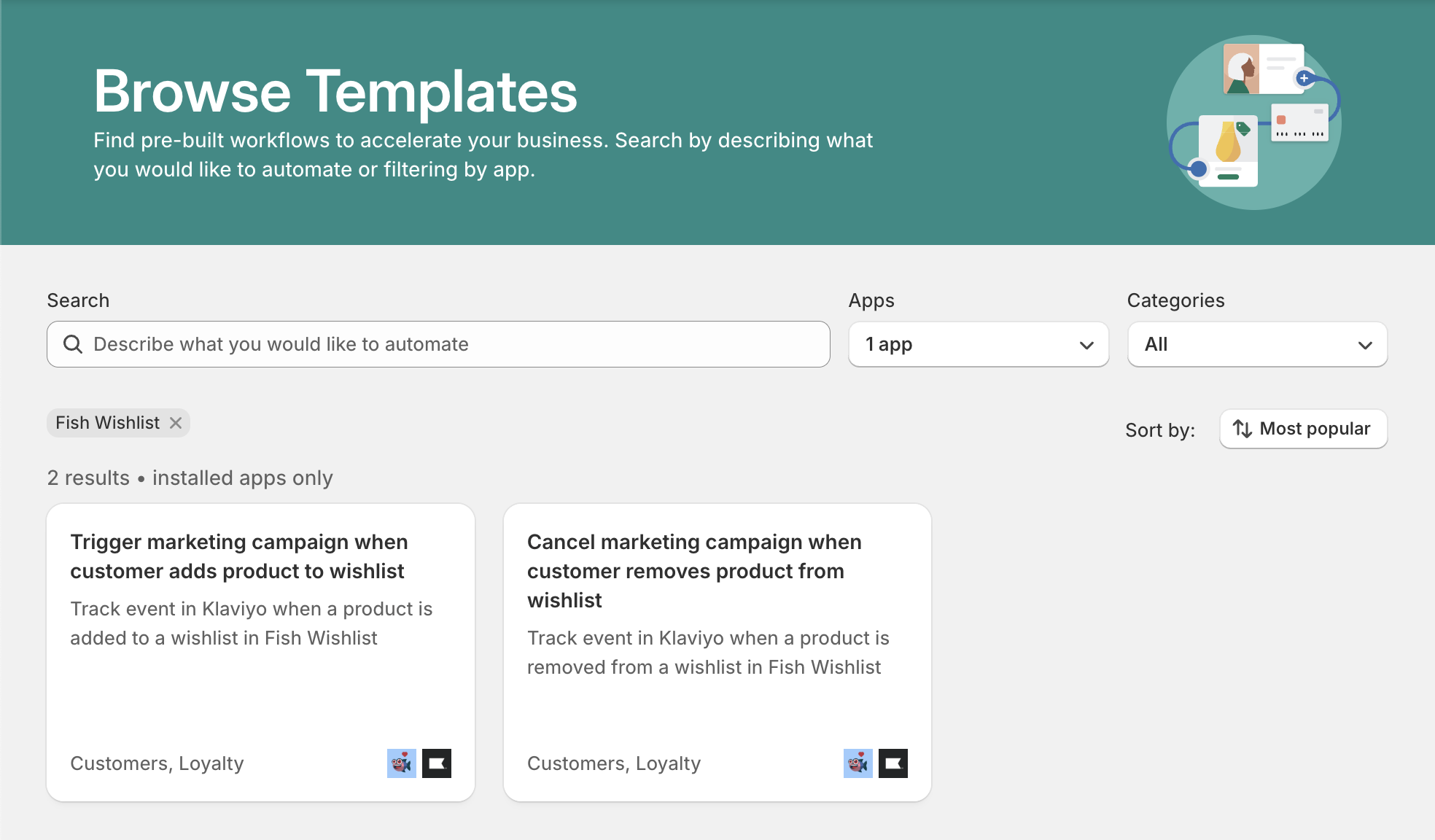This screenshot has width=1435, height=840.
Task: Click the header workflow illustration
Action: point(1254,122)
